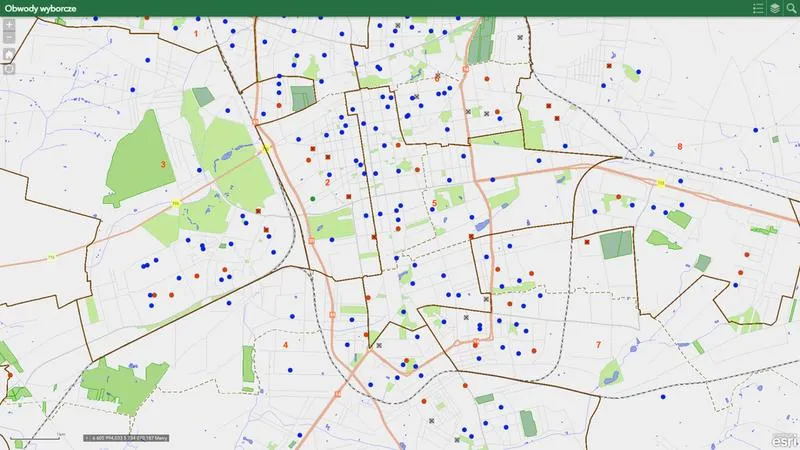The width and height of the screenshot is (800, 450).
Task: Click the esri logo attribution
Action: (785, 441)
